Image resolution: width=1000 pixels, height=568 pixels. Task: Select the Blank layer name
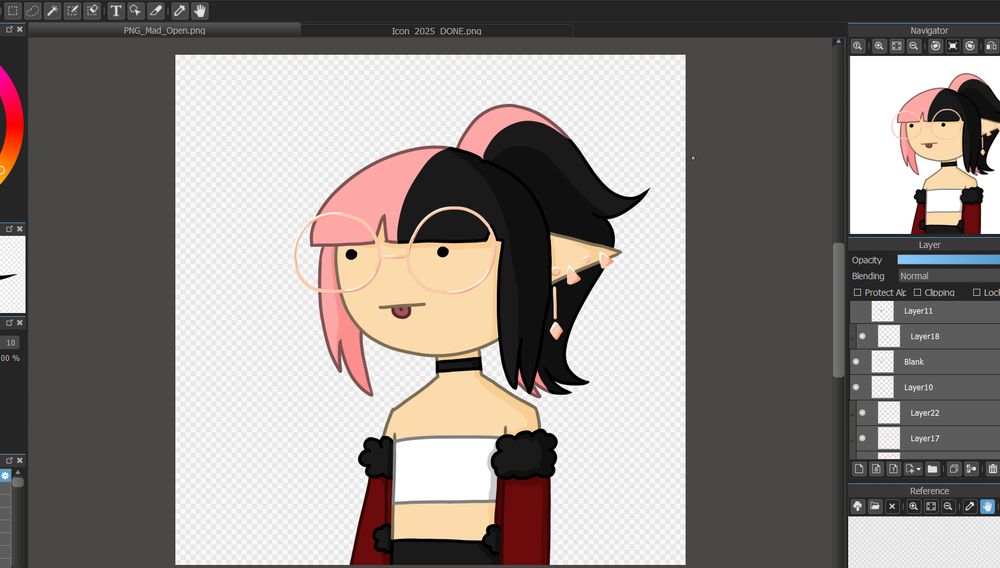click(x=913, y=361)
